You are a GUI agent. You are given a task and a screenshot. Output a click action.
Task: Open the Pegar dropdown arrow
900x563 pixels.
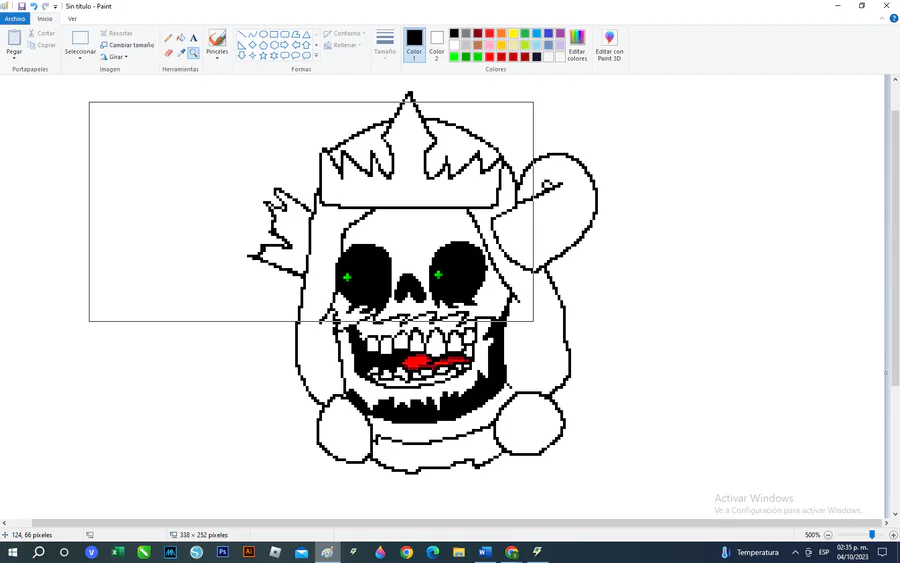click(x=14, y=58)
